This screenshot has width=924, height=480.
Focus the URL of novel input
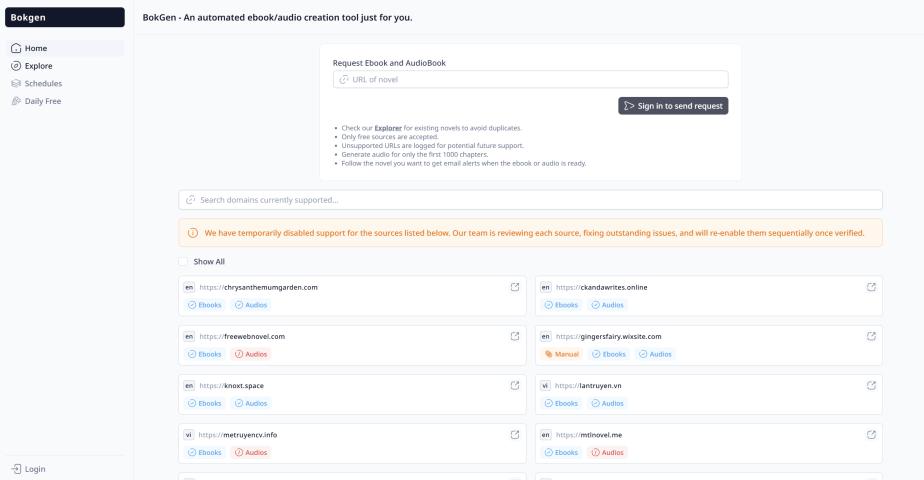(530, 80)
